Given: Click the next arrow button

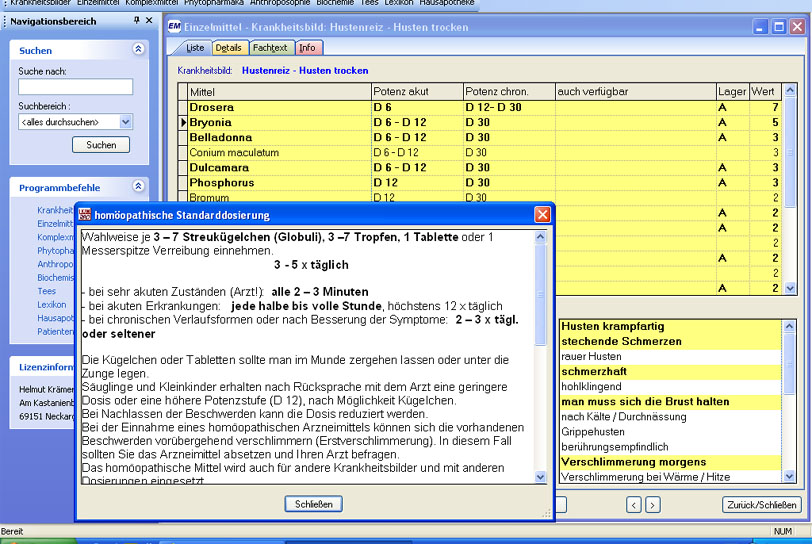Looking at the screenshot, I should [x=652, y=505].
